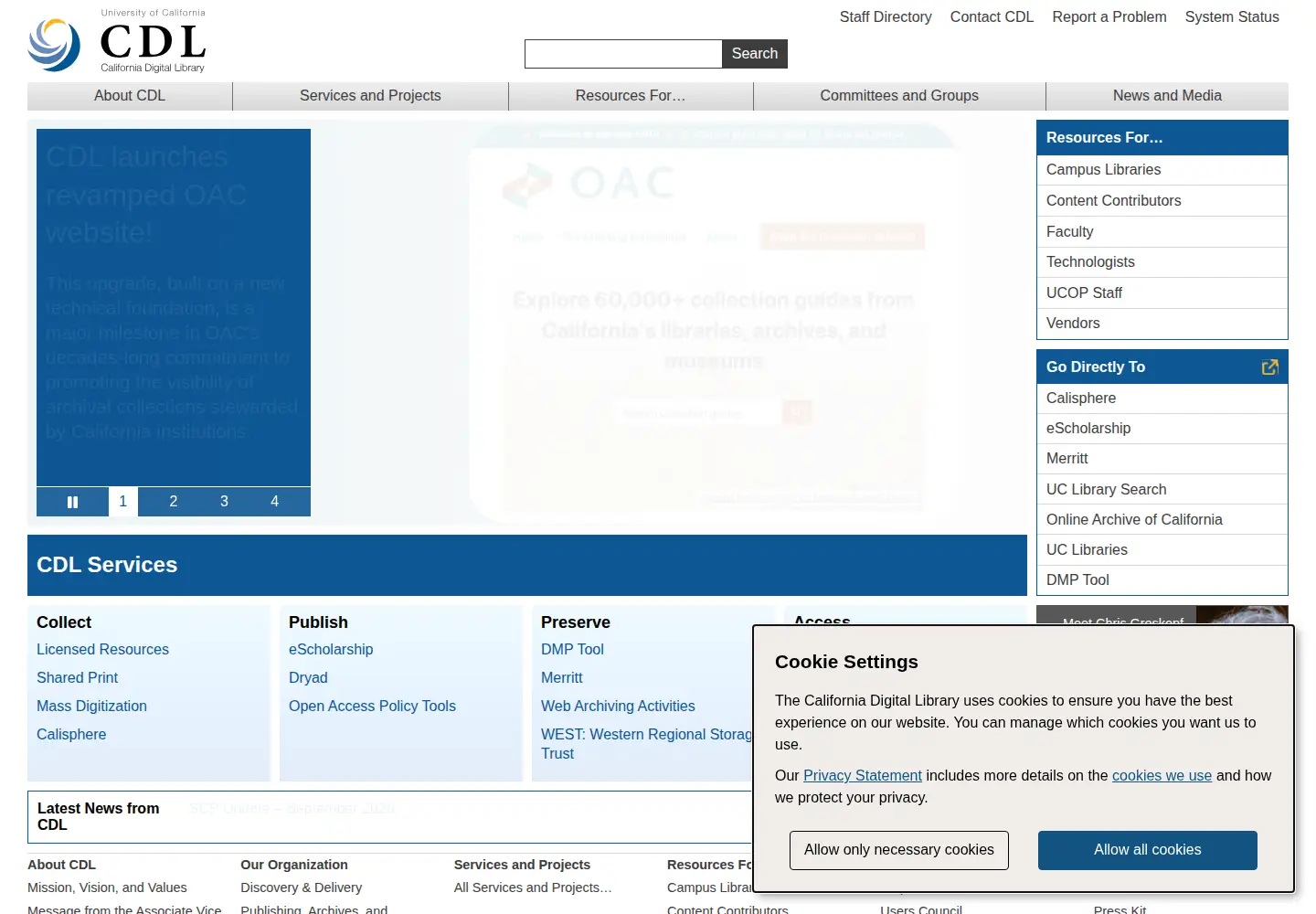Click the site search input field
This screenshot has height=914, width=1316.
[x=623, y=54]
